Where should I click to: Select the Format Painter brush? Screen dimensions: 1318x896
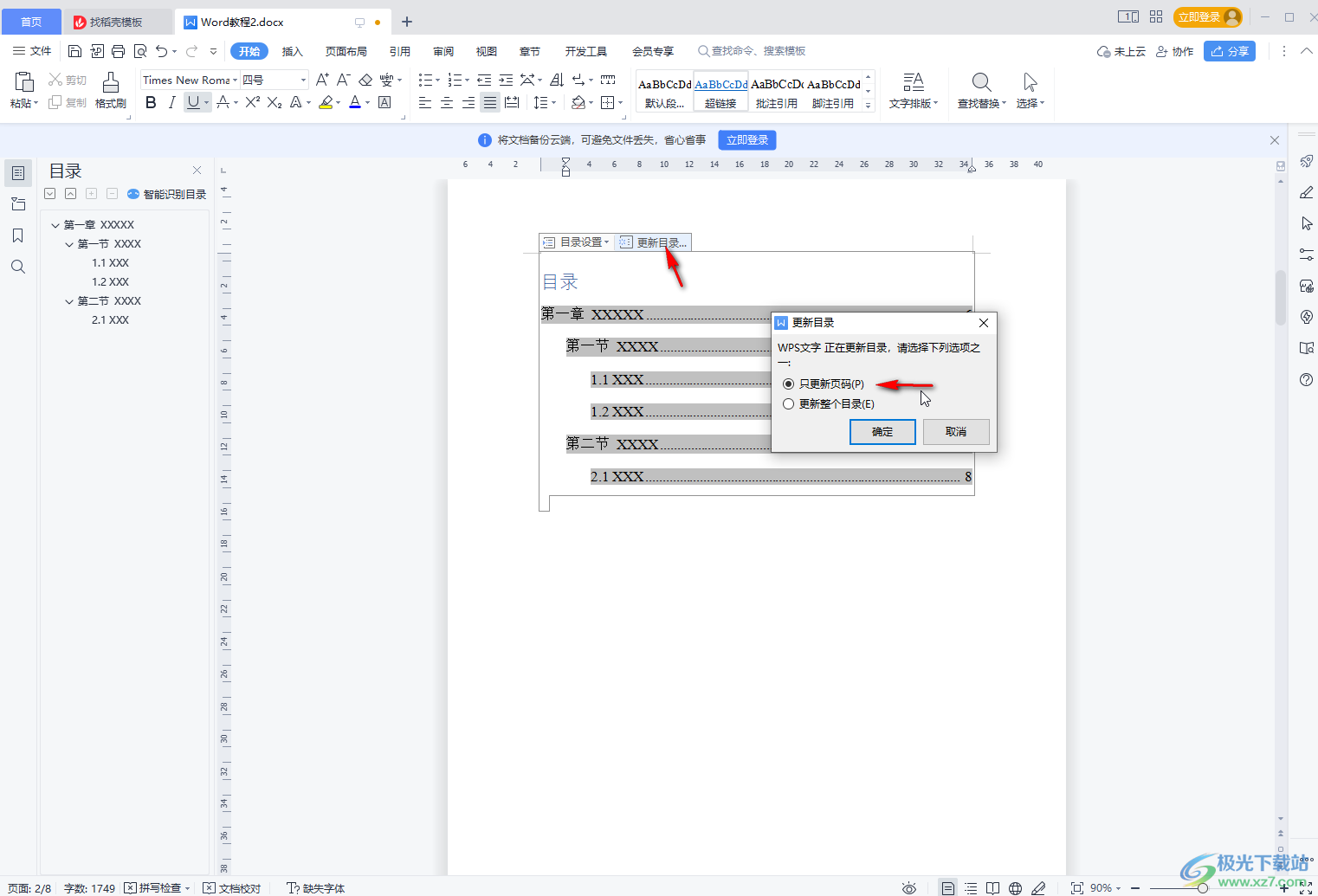[x=111, y=90]
